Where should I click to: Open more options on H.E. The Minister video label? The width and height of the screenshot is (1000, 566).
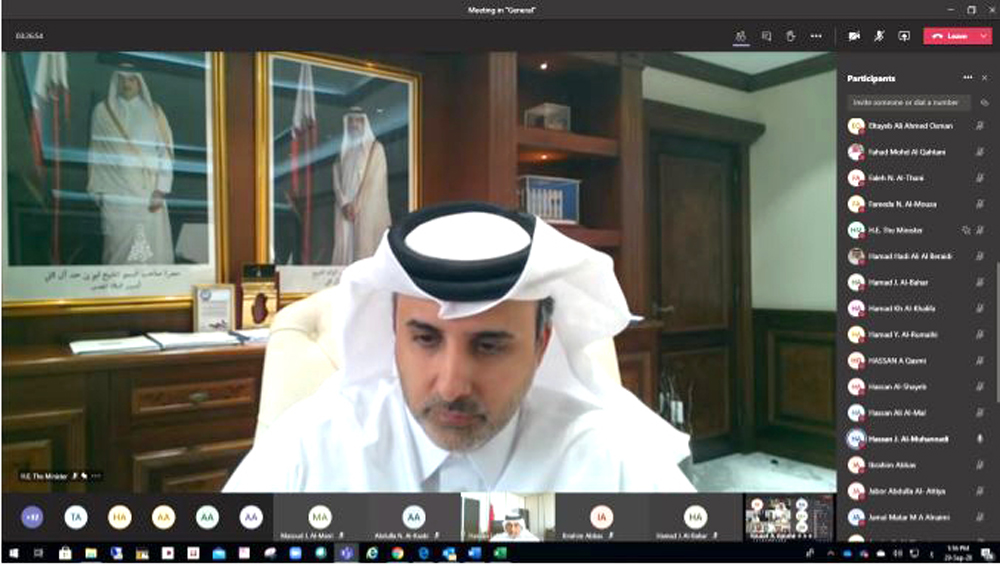coord(96,476)
